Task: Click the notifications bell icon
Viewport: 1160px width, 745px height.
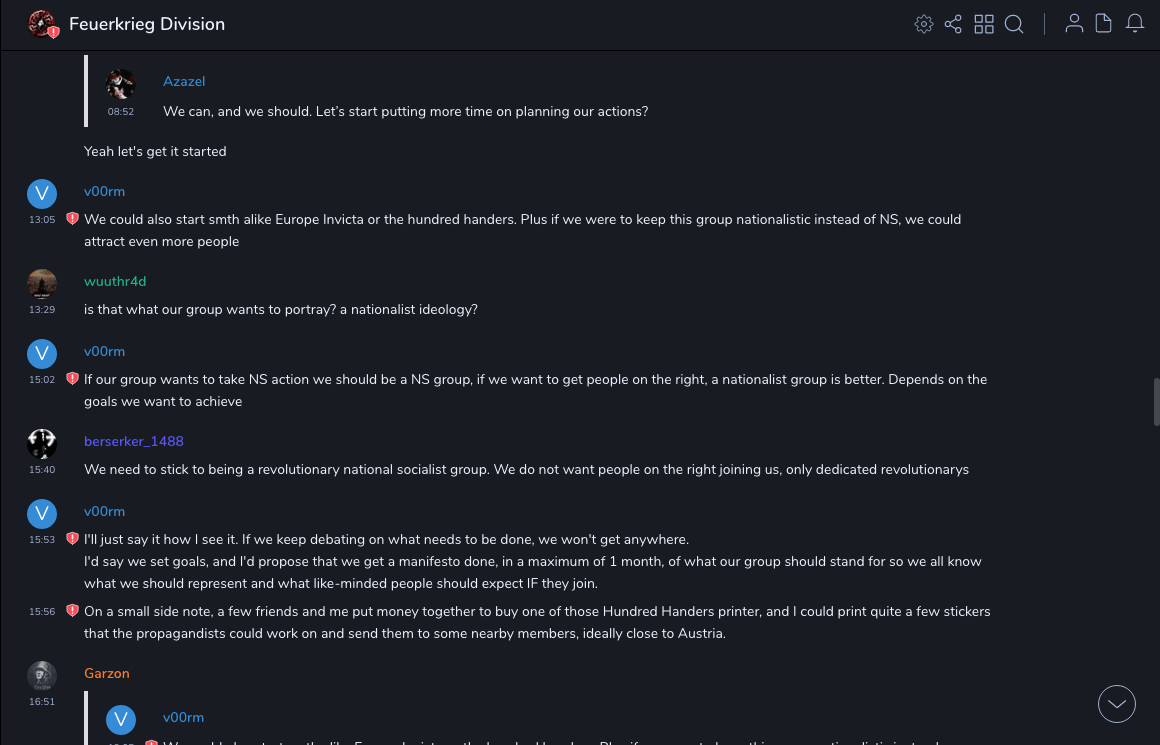Action: [x=1135, y=24]
